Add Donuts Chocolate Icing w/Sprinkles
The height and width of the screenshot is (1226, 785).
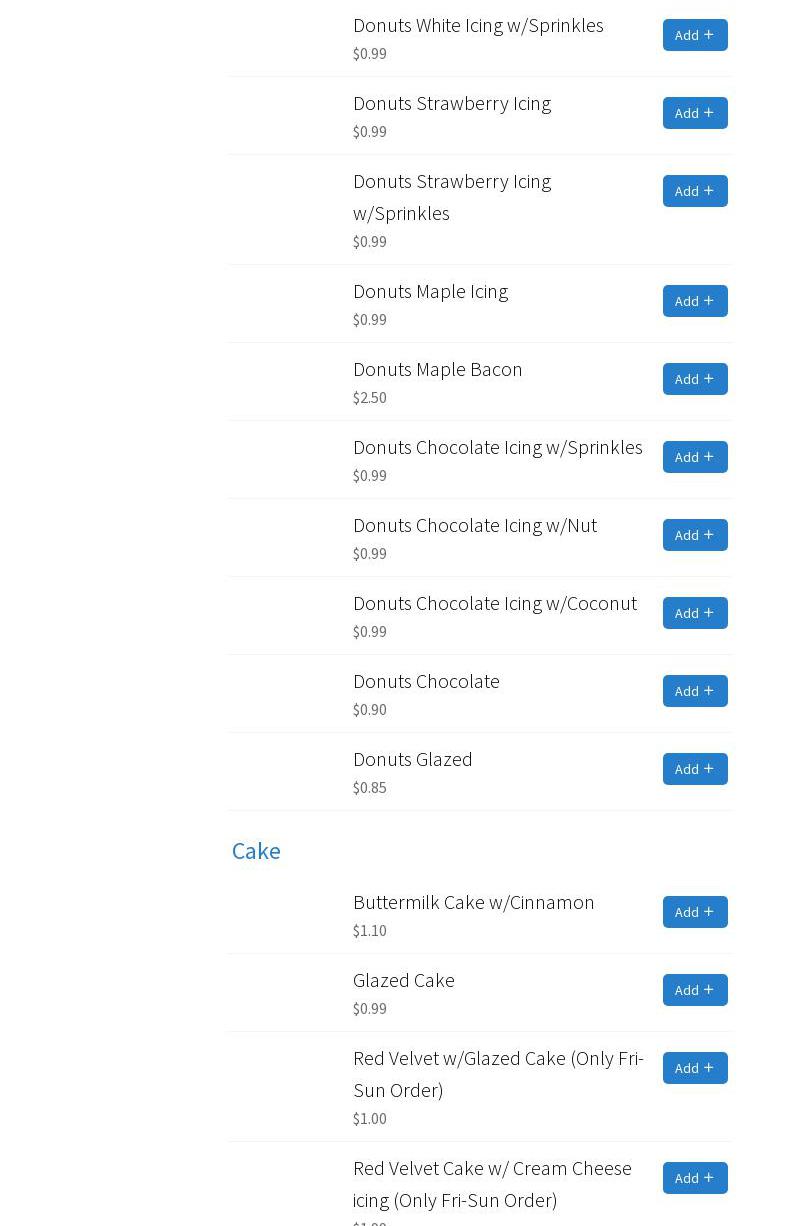tap(694, 457)
